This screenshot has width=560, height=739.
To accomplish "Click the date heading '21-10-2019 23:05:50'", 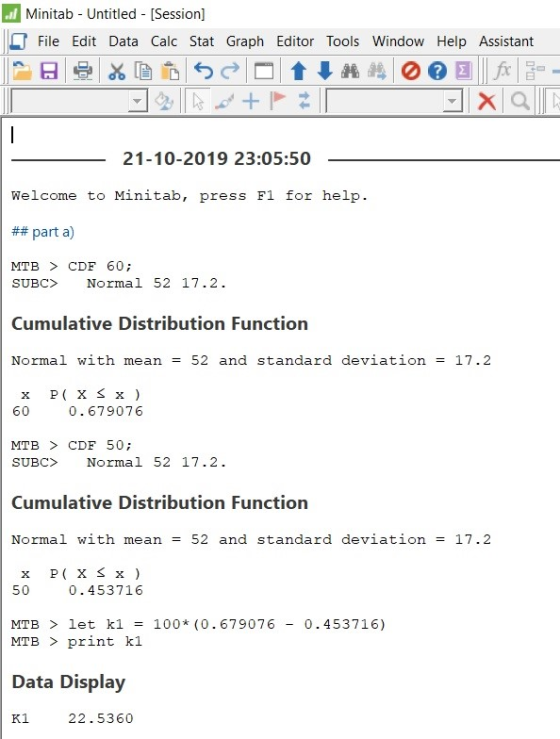I will (x=216, y=159).
